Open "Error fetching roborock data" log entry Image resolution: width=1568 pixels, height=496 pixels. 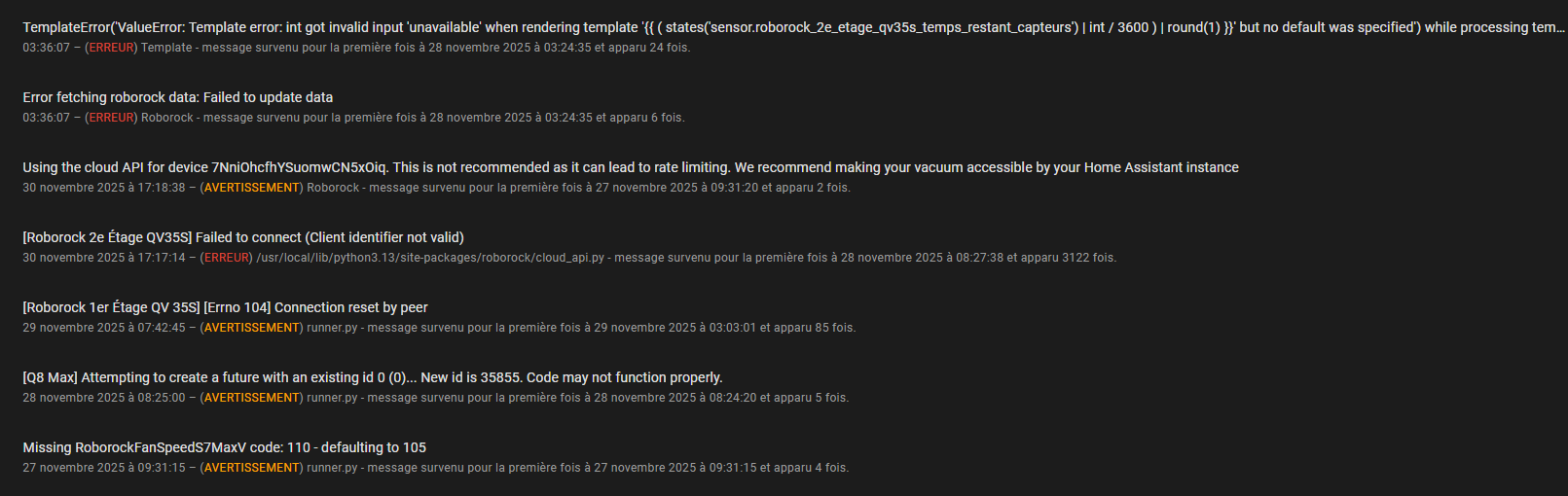(x=178, y=97)
